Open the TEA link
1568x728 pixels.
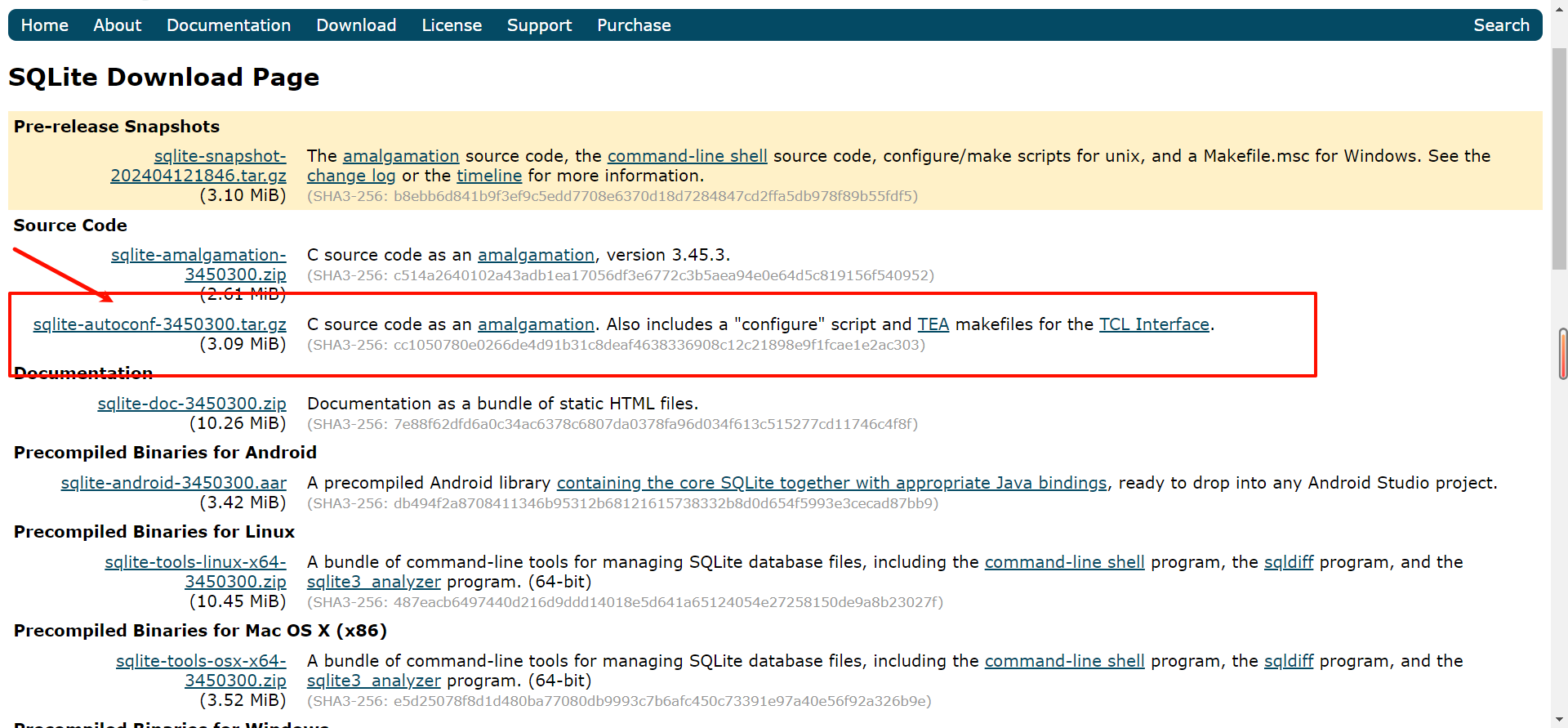[933, 324]
